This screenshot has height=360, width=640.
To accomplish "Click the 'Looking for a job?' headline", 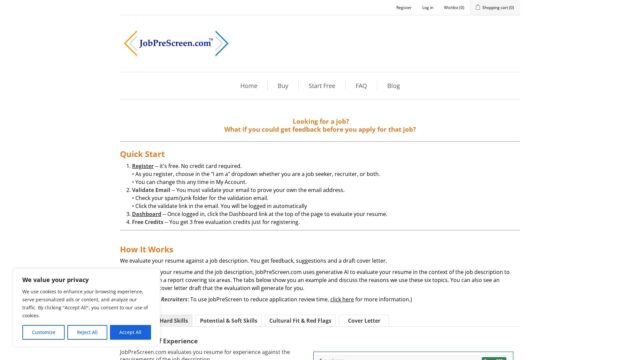I will tap(320, 121).
